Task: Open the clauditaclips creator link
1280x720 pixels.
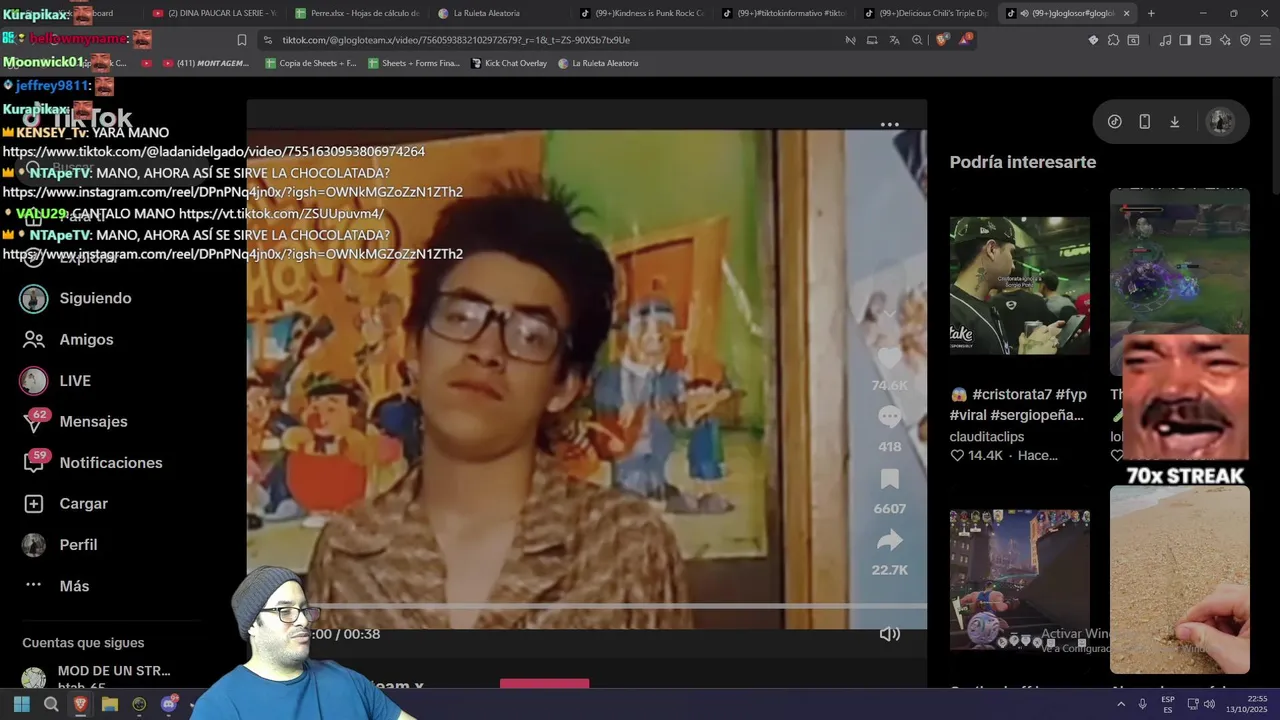Action: coord(987,436)
